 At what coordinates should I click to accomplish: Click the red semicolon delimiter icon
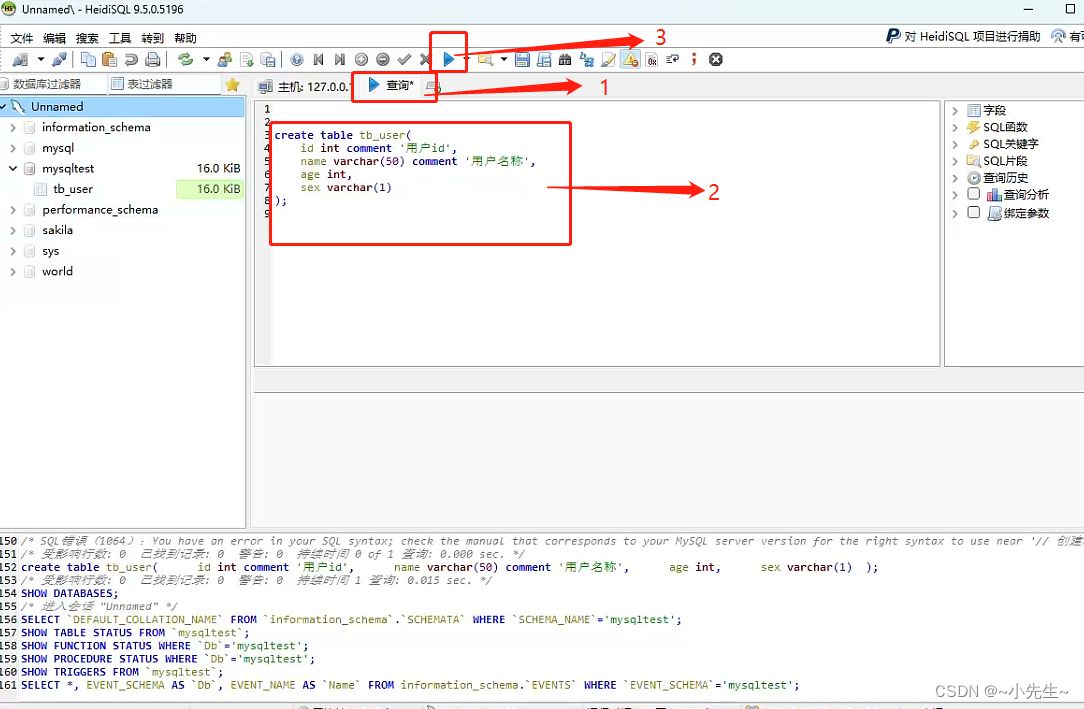coord(693,60)
